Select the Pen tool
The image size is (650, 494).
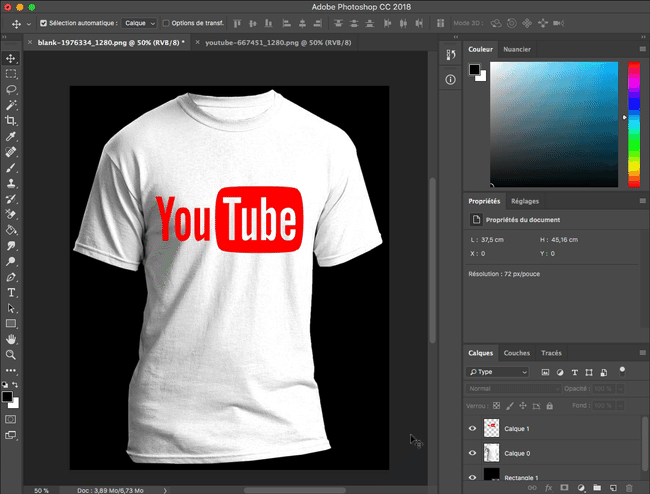pos(11,277)
